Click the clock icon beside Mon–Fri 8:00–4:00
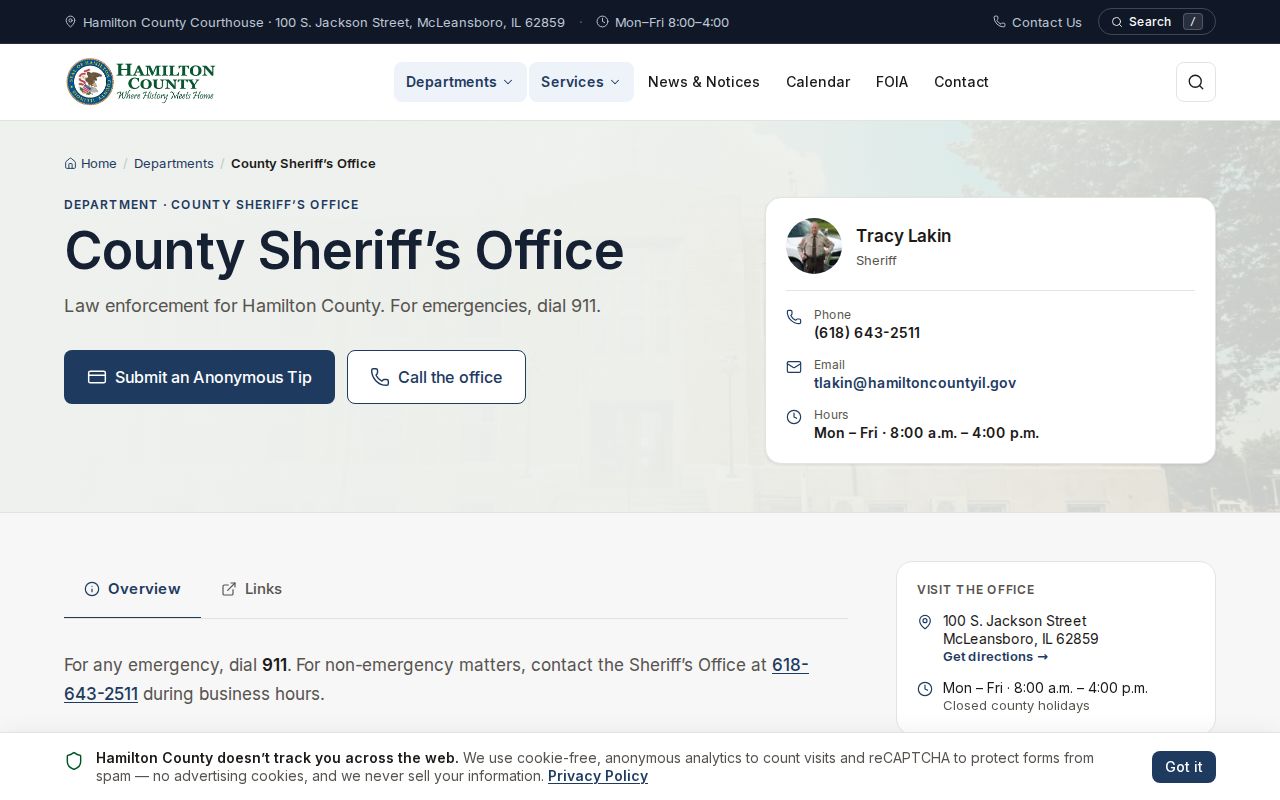1280x800 pixels. pos(602,22)
